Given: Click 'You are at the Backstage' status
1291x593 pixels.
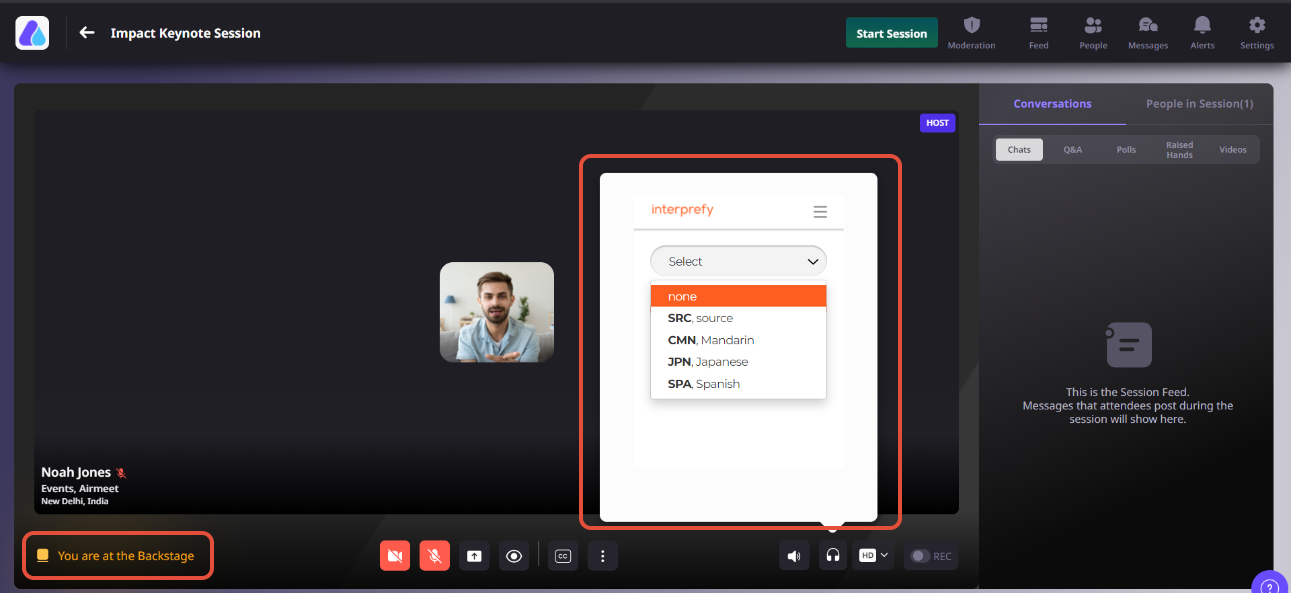Looking at the screenshot, I should pos(117,556).
